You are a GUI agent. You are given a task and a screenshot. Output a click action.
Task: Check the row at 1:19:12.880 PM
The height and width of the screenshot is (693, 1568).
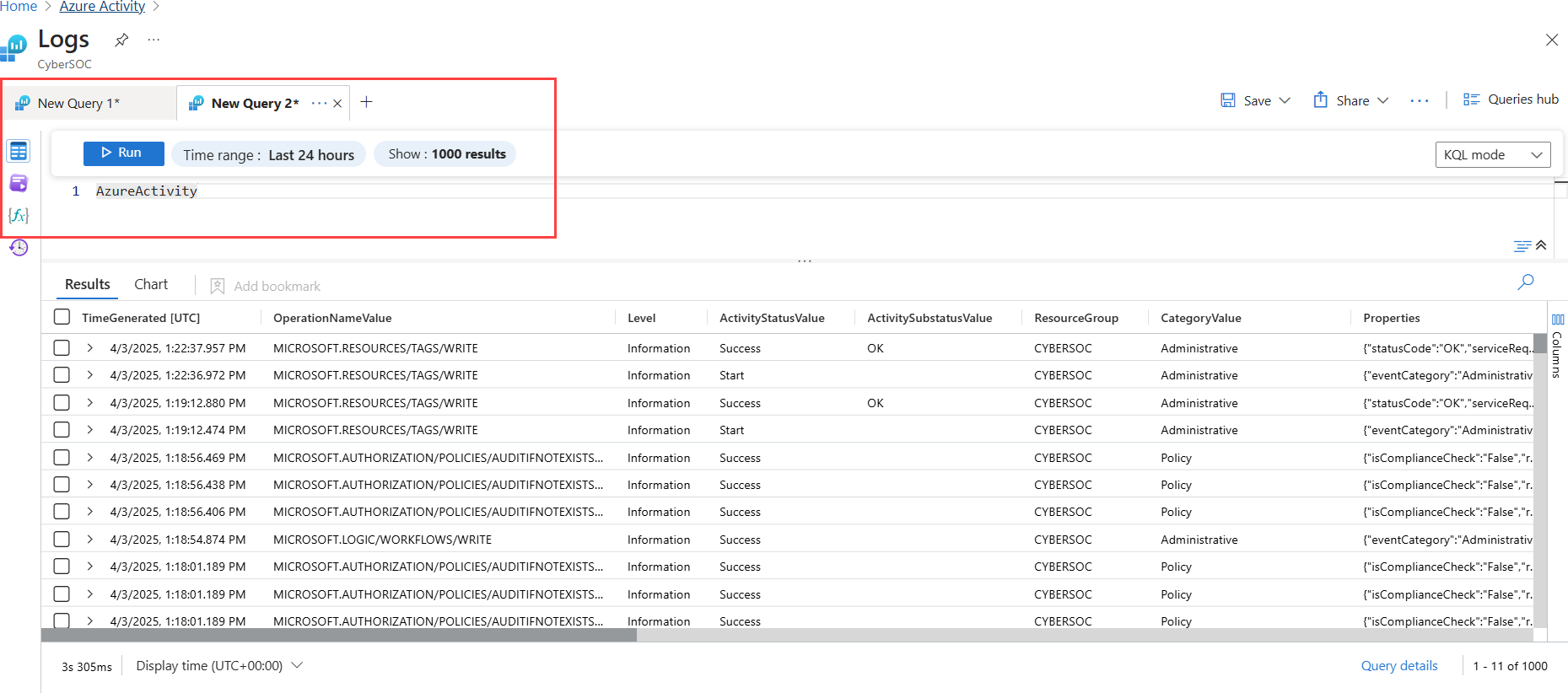pyautogui.click(x=62, y=402)
